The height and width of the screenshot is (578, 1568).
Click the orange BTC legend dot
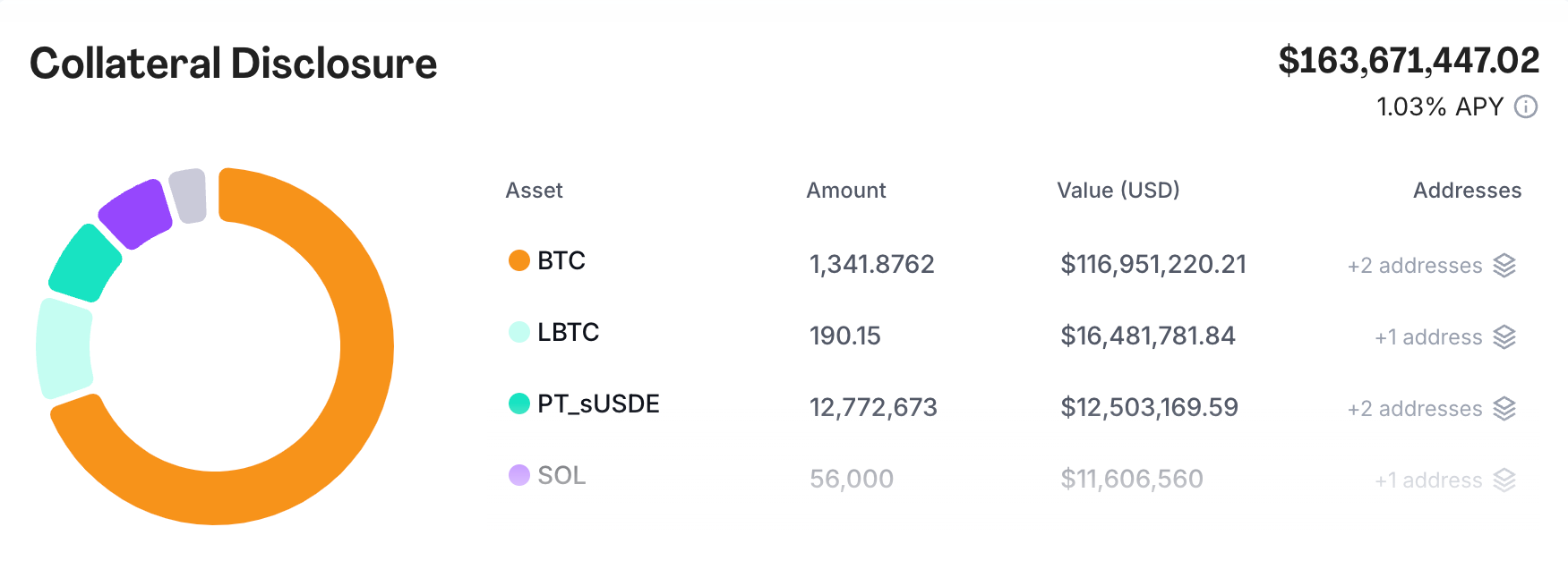coord(519,260)
